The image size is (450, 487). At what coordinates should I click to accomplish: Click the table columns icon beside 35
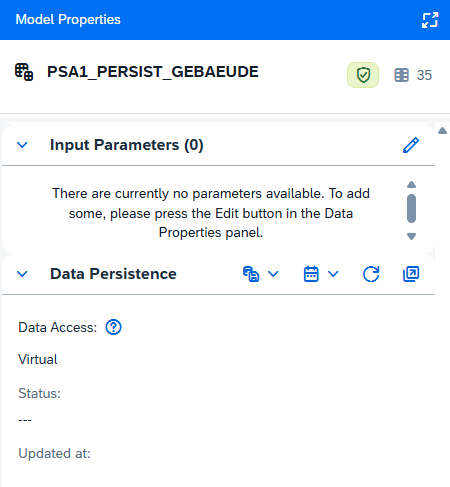click(401, 75)
